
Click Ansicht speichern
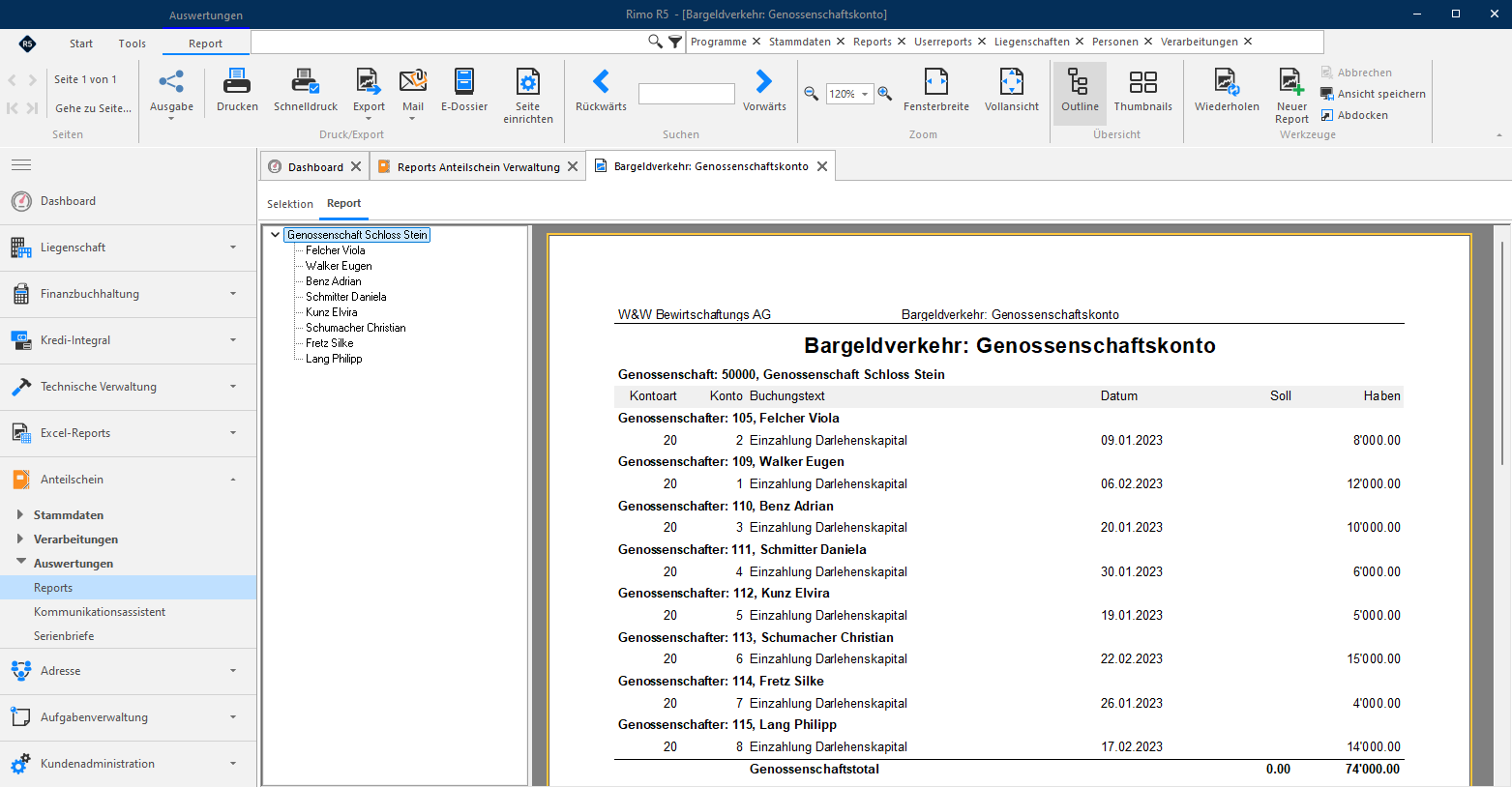(1373, 94)
